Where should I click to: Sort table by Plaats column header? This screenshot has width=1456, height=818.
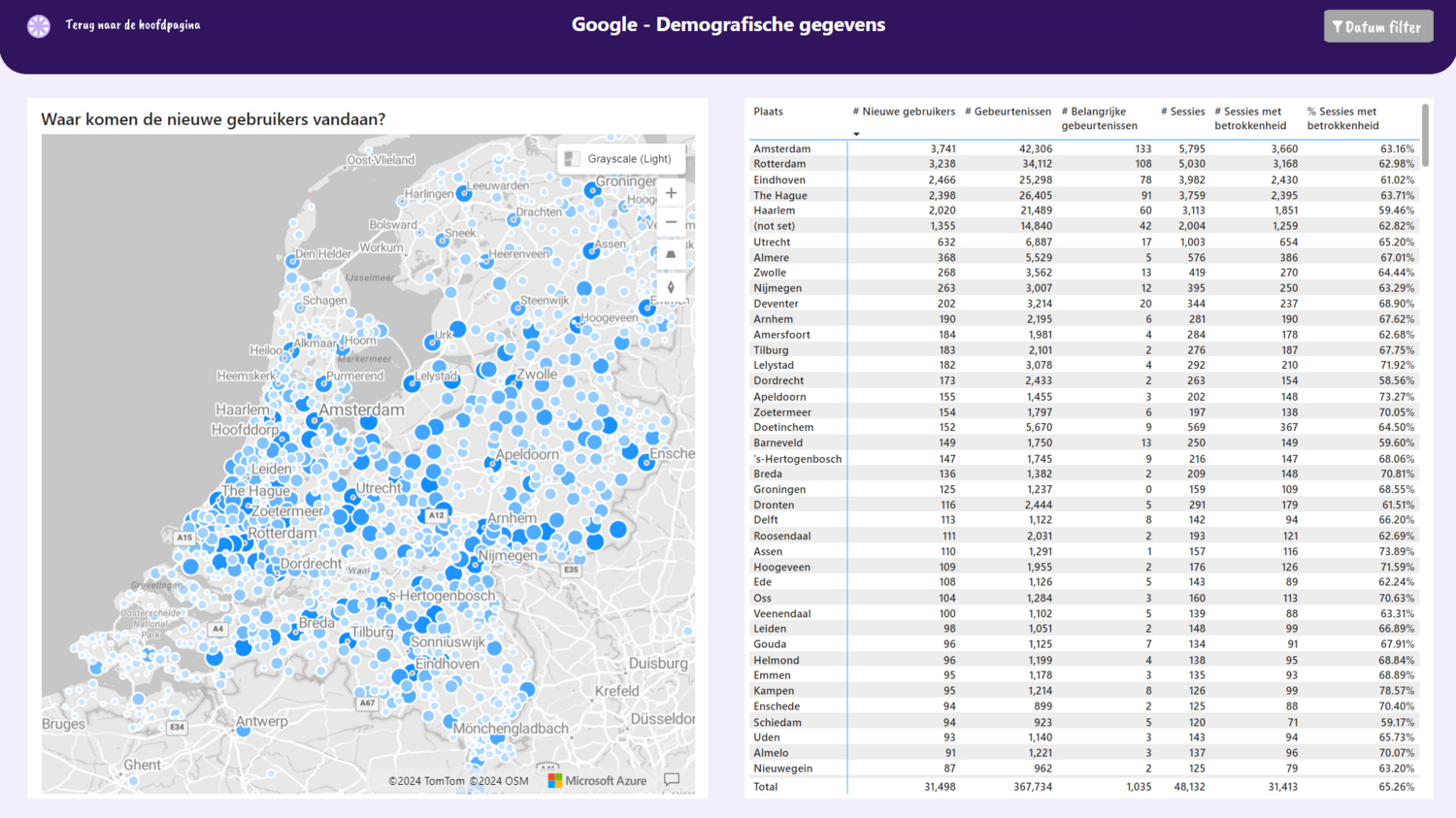click(x=768, y=112)
